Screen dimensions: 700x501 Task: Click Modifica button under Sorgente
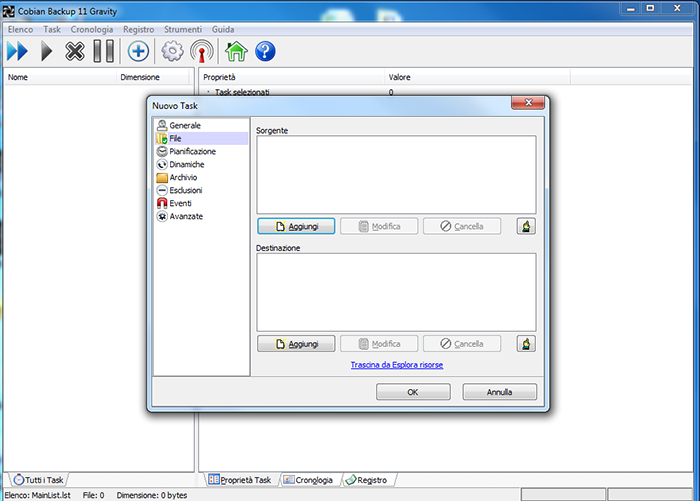379,226
